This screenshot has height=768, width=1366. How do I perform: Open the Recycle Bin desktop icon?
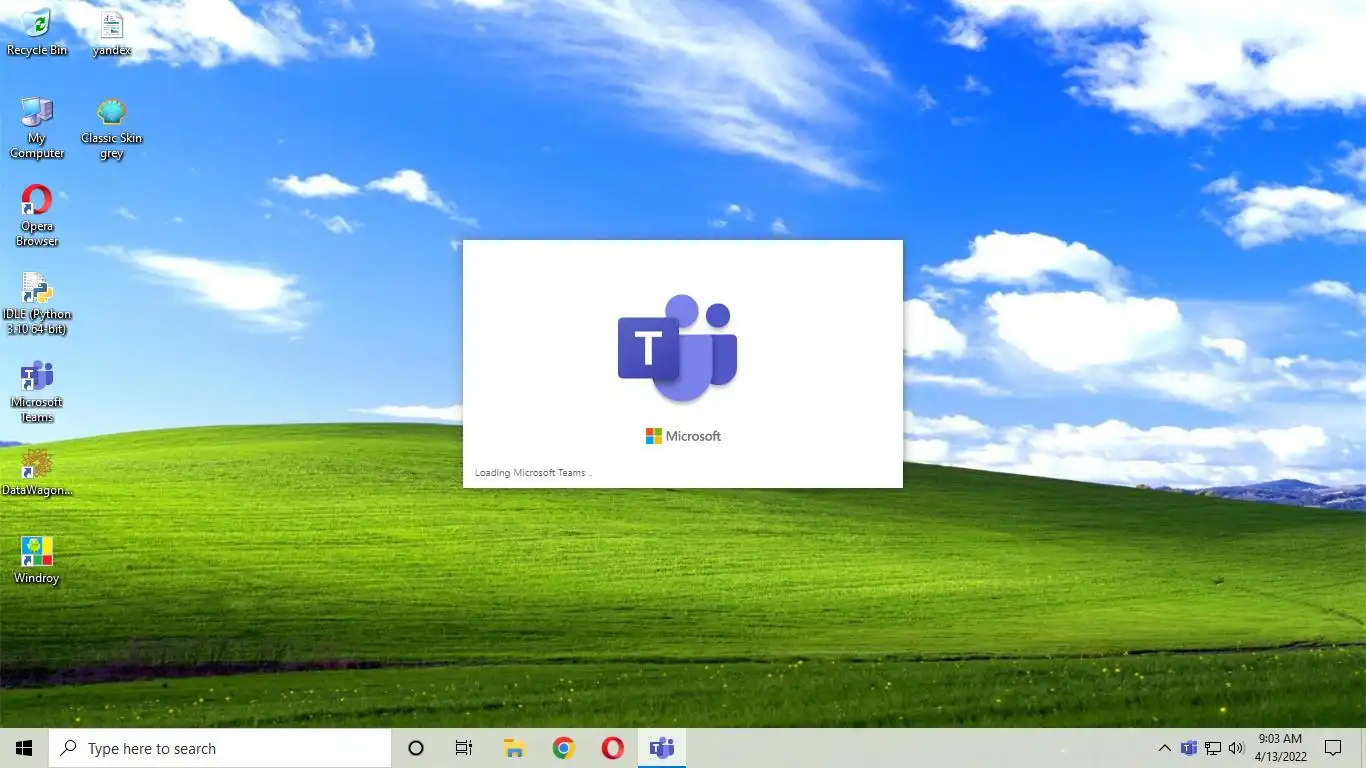[x=37, y=32]
